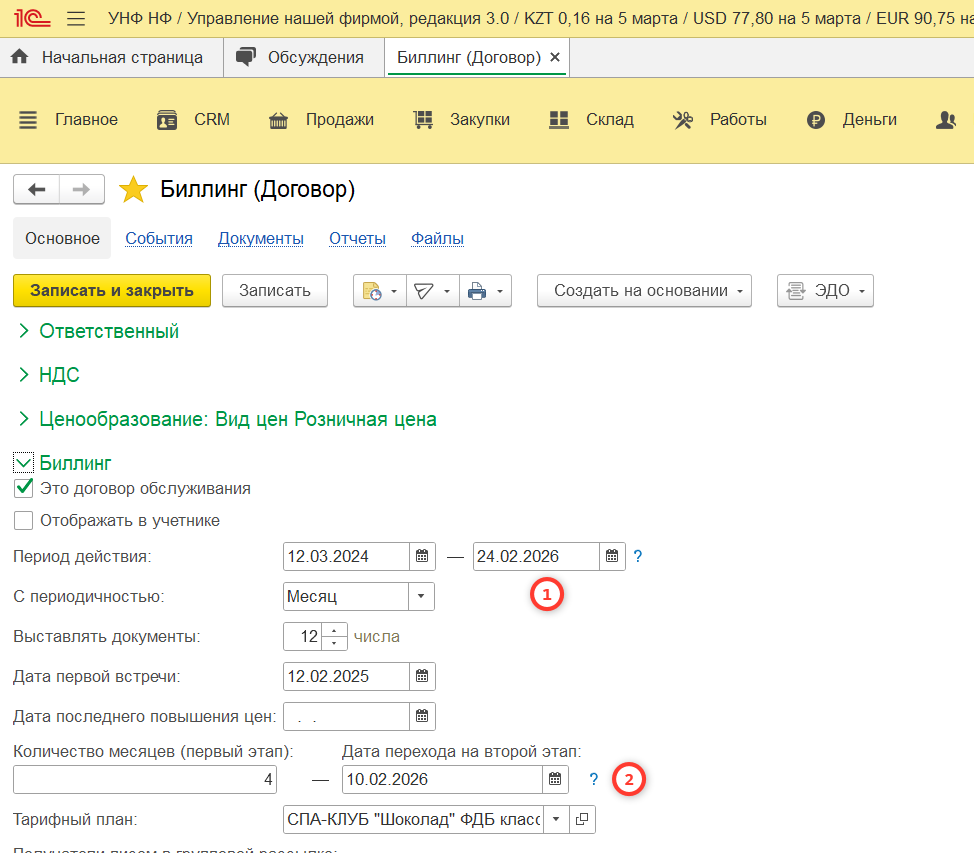Screen dimensions: 974x853
Task: Open the print icon dropdown in toolbar
Action: (486, 291)
